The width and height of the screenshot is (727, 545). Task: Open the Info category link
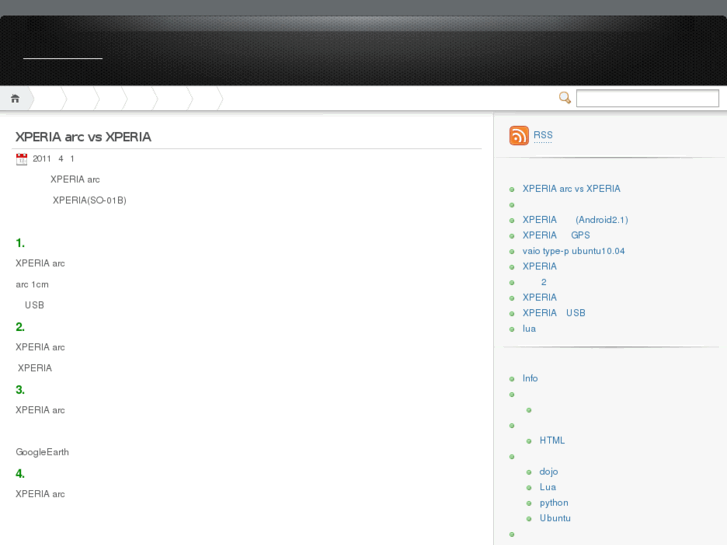click(530, 378)
